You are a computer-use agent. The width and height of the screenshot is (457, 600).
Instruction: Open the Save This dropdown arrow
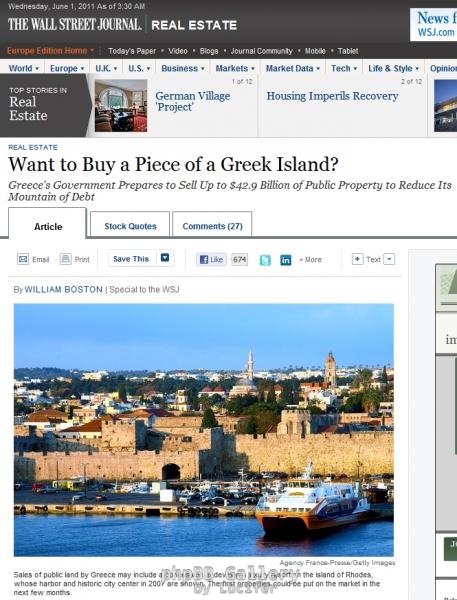pyautogui.click(x=165, y=258)
